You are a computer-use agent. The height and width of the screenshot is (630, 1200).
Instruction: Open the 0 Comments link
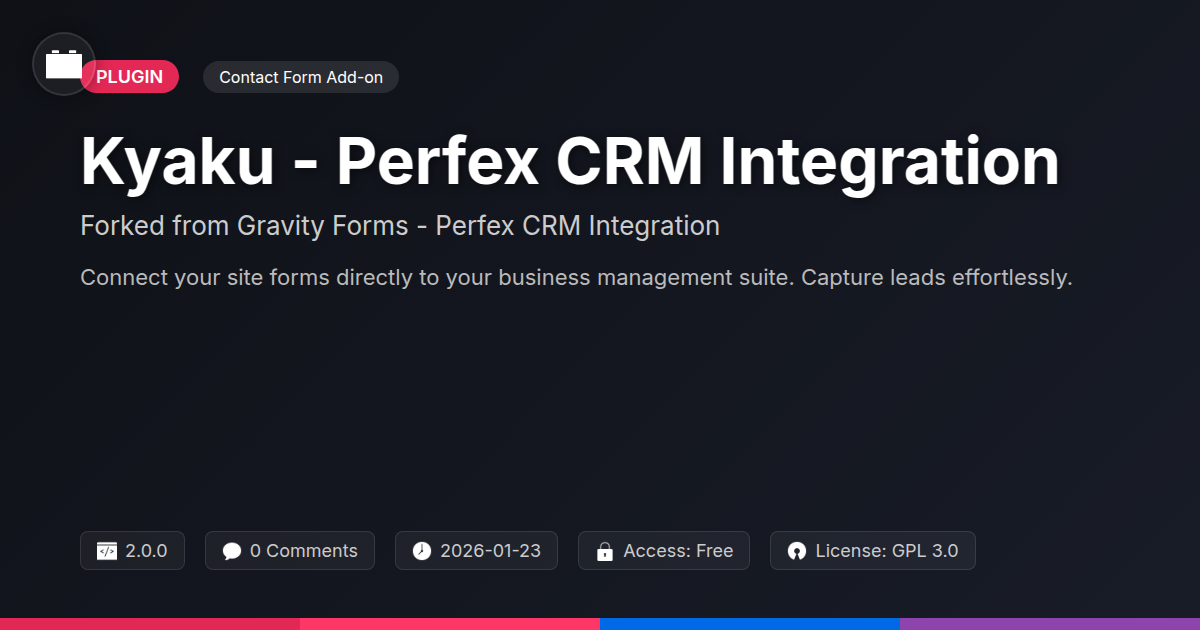(x=290, y=551)
